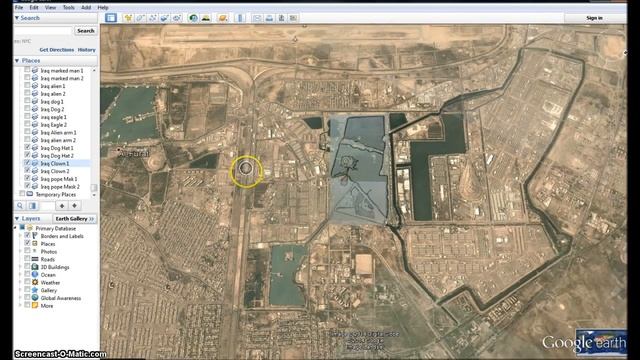Open the Ruler tool
Screen dimensions: 640x360
[240, 18]
